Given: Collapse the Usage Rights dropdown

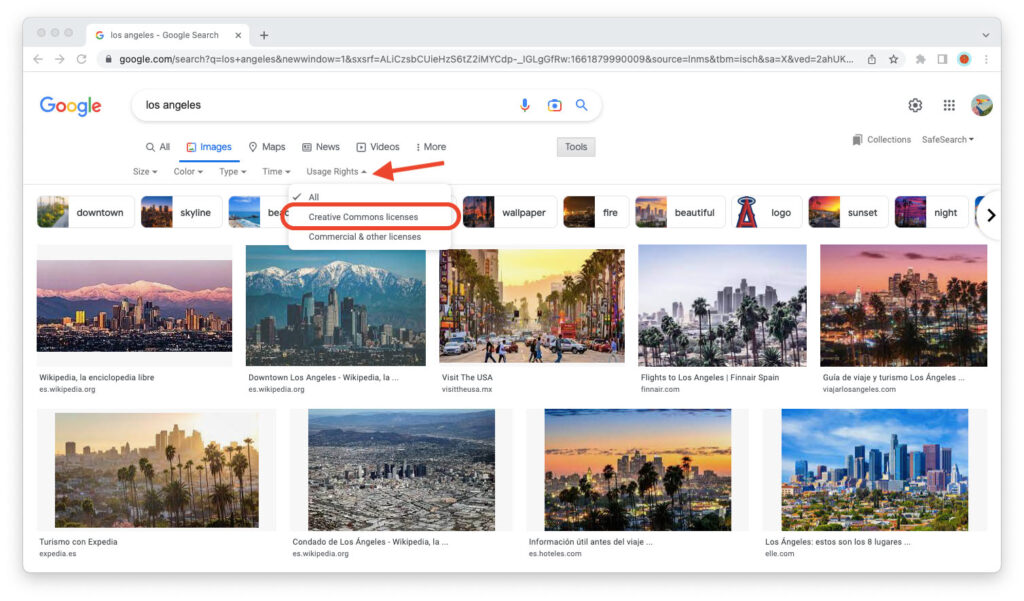Looking at the screenshot, I should pos(336,172).
